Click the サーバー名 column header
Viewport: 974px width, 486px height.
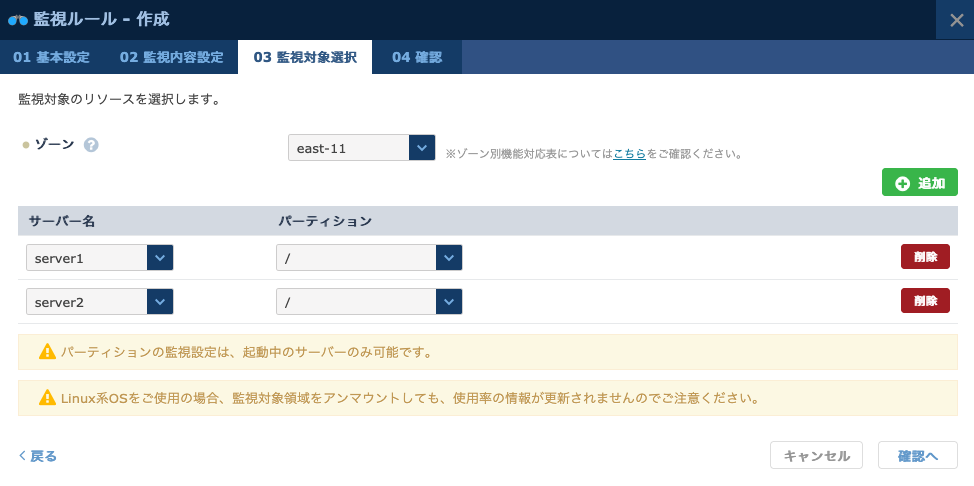click(61, 221)
